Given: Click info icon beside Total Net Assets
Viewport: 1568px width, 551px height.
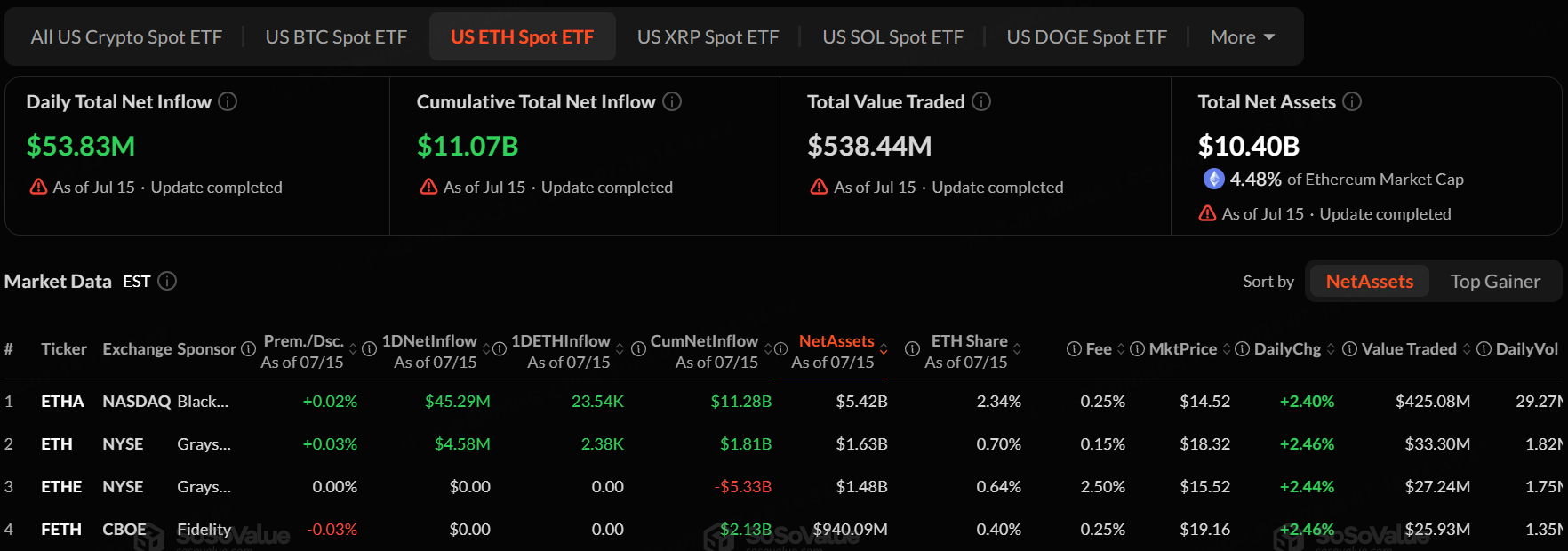Looking at the screenshot, I should pyautogui.click(x=1352, y=101).
